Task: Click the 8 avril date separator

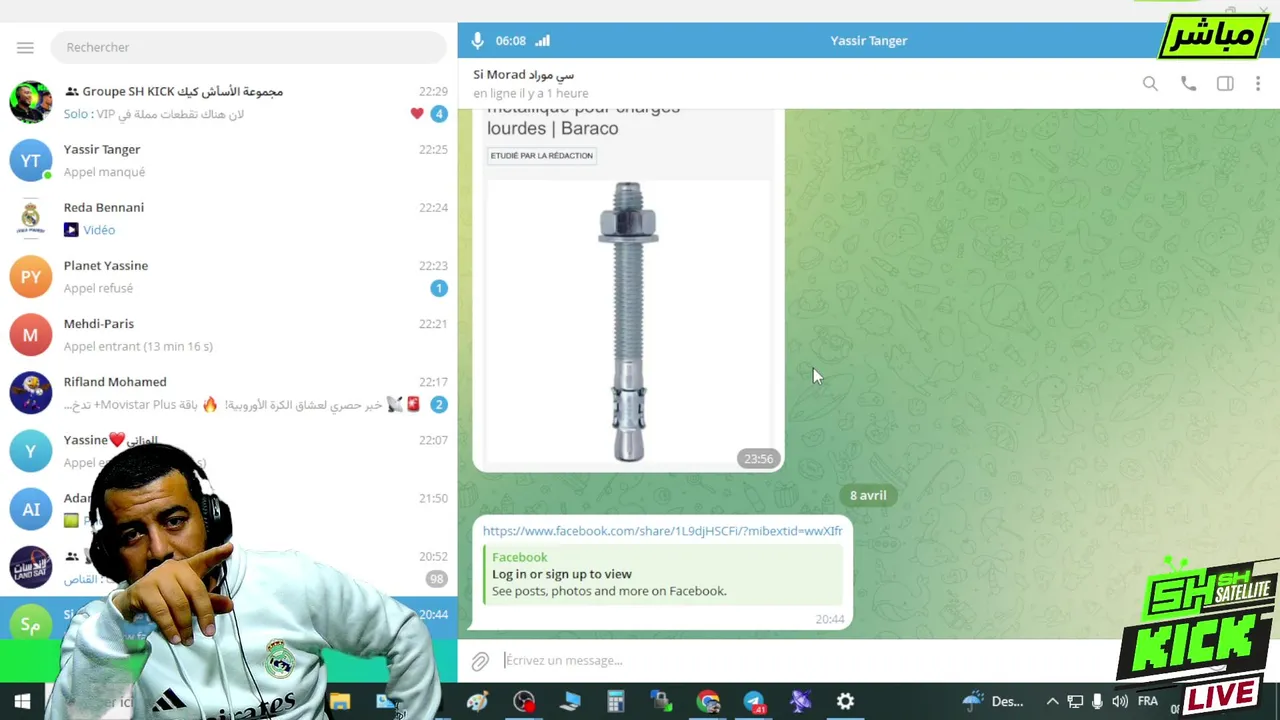Action: (868, 495)
